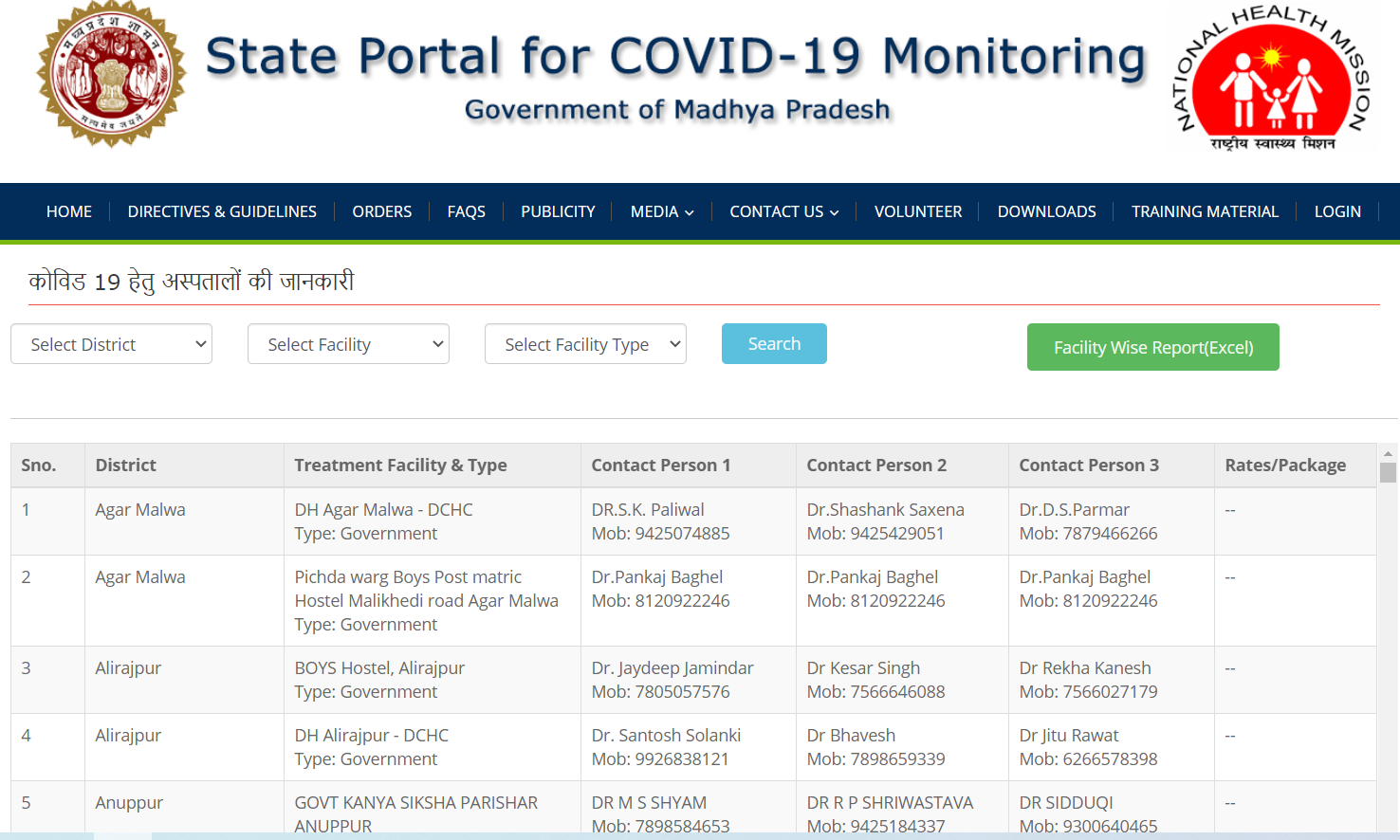Image resolution: width=1400 pixels, height=840 pixels.
Task: Select DH Alirajpur - DCHC cell
Action: point(432,747)
